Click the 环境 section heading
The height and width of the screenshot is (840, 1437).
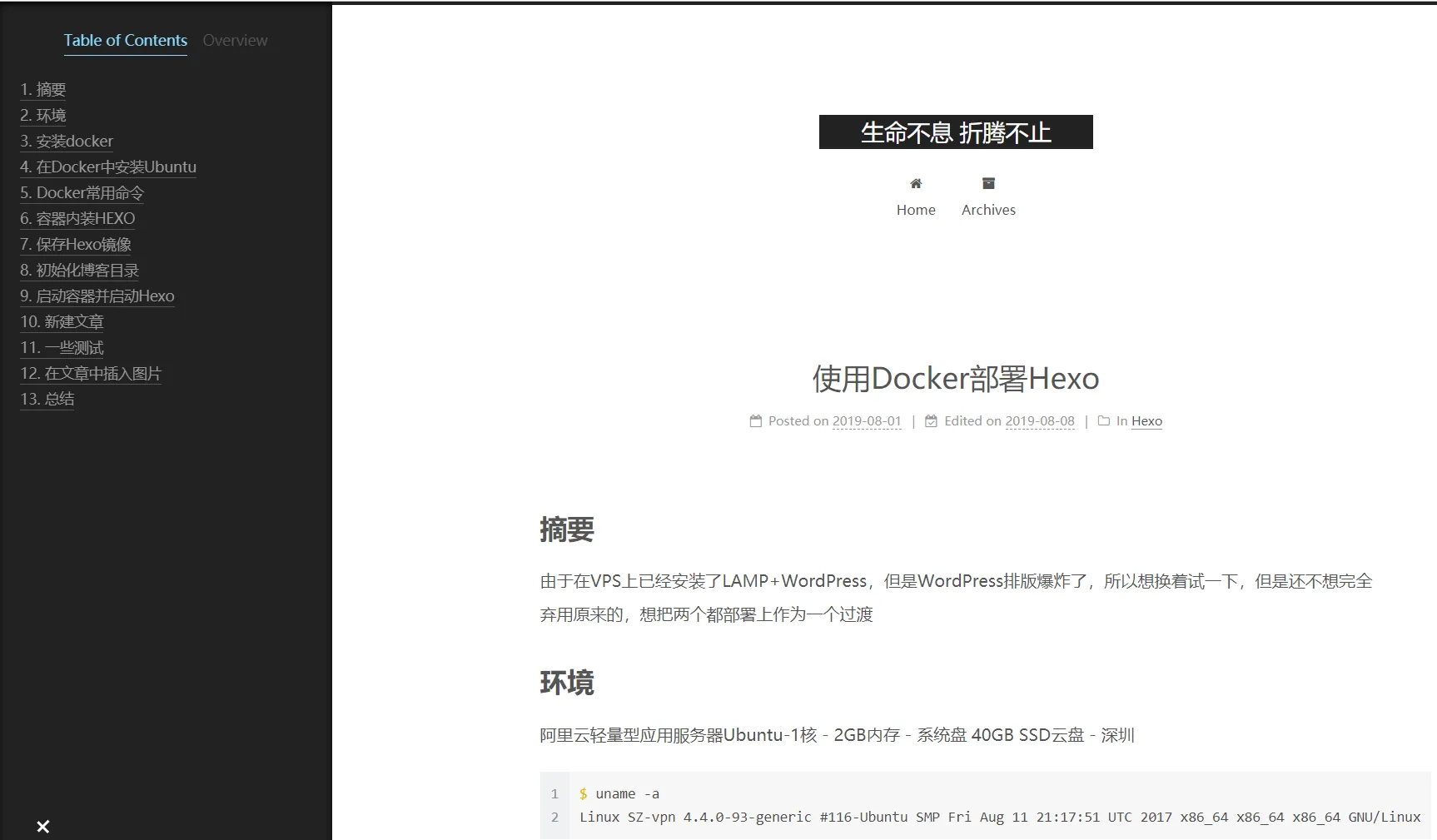pos(567,683)
